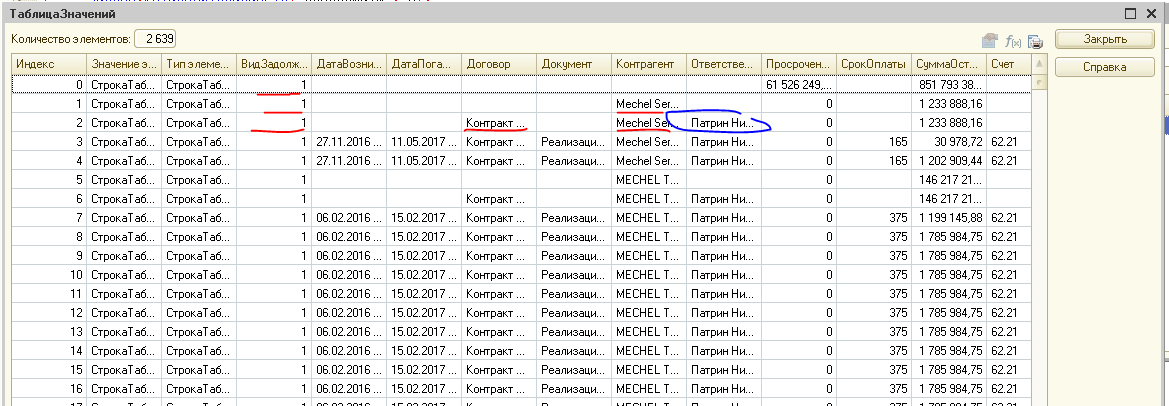1169x406 pixels.
Task: Open Справка help button
Action: [1104, 67]
